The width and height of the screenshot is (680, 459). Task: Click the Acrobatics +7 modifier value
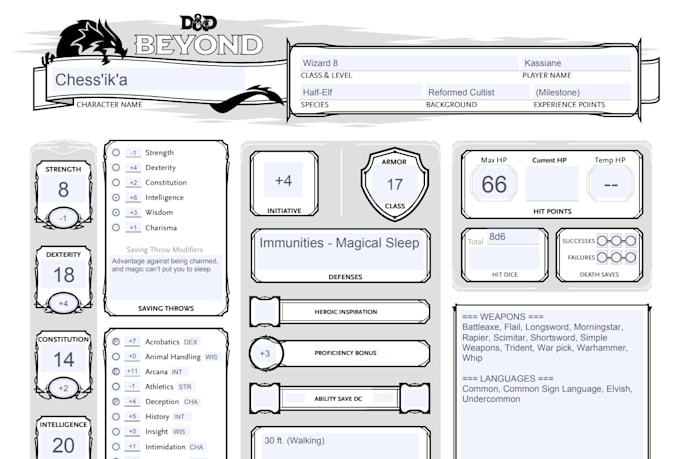click(132, 341)
